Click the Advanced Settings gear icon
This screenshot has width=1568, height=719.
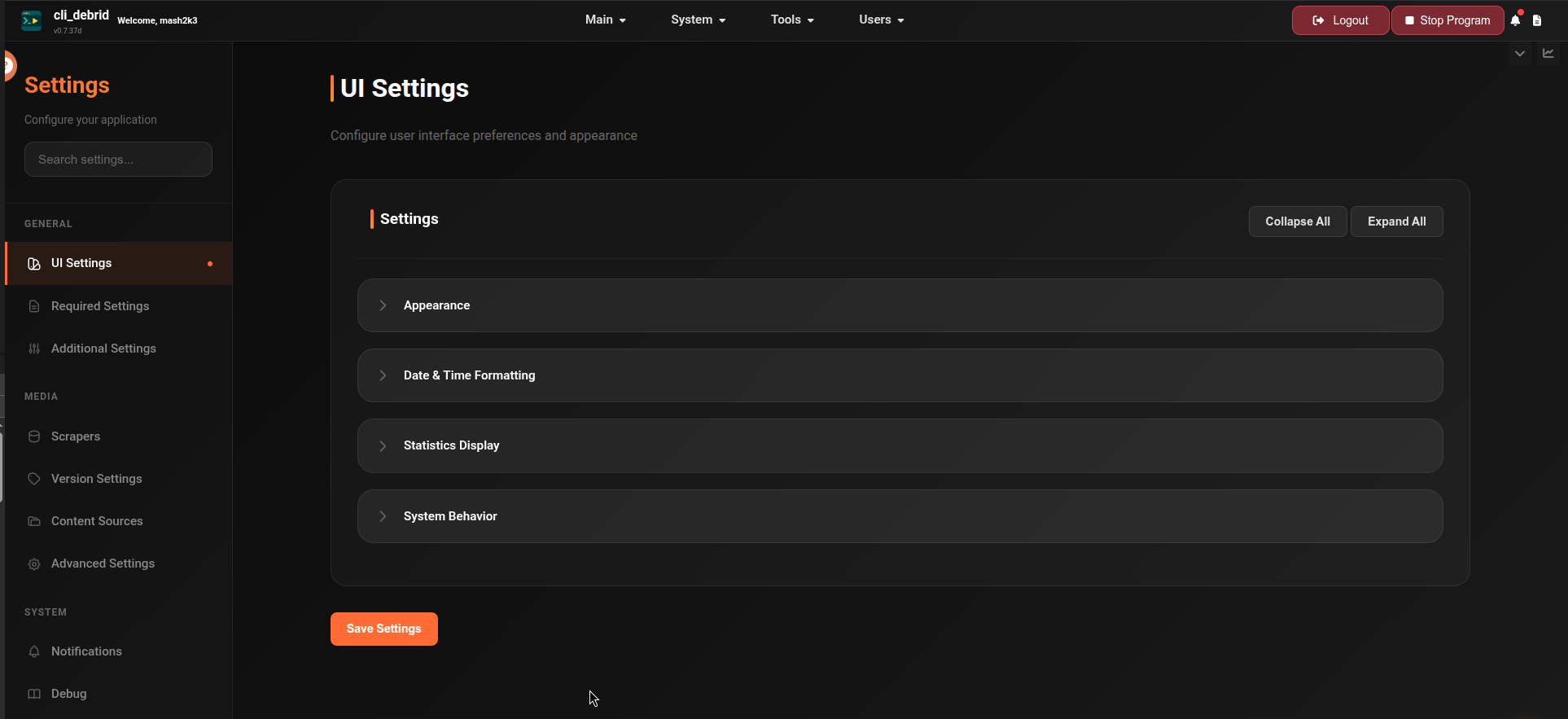34,563
